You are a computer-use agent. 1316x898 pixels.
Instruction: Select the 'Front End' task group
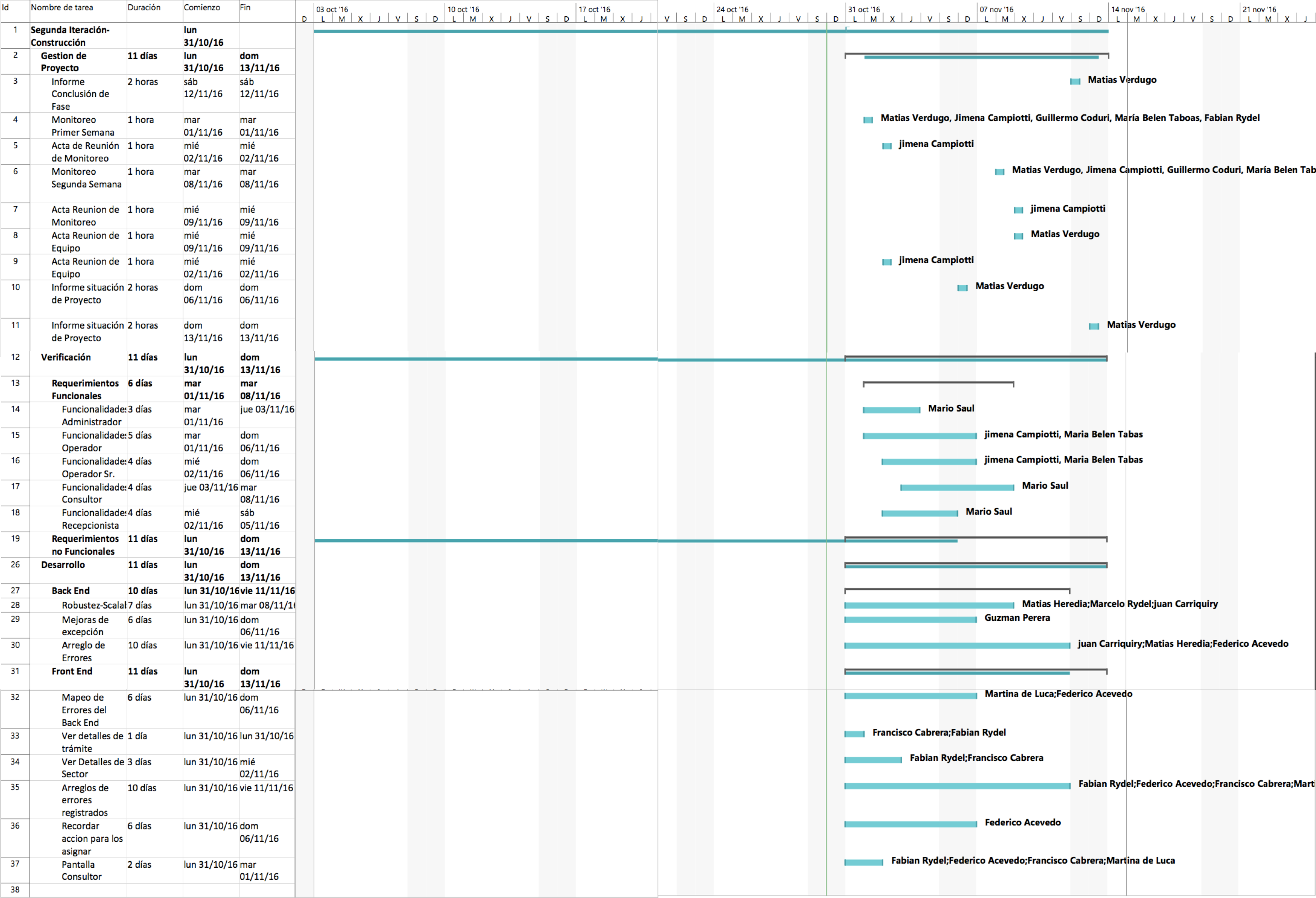[72, 672]
